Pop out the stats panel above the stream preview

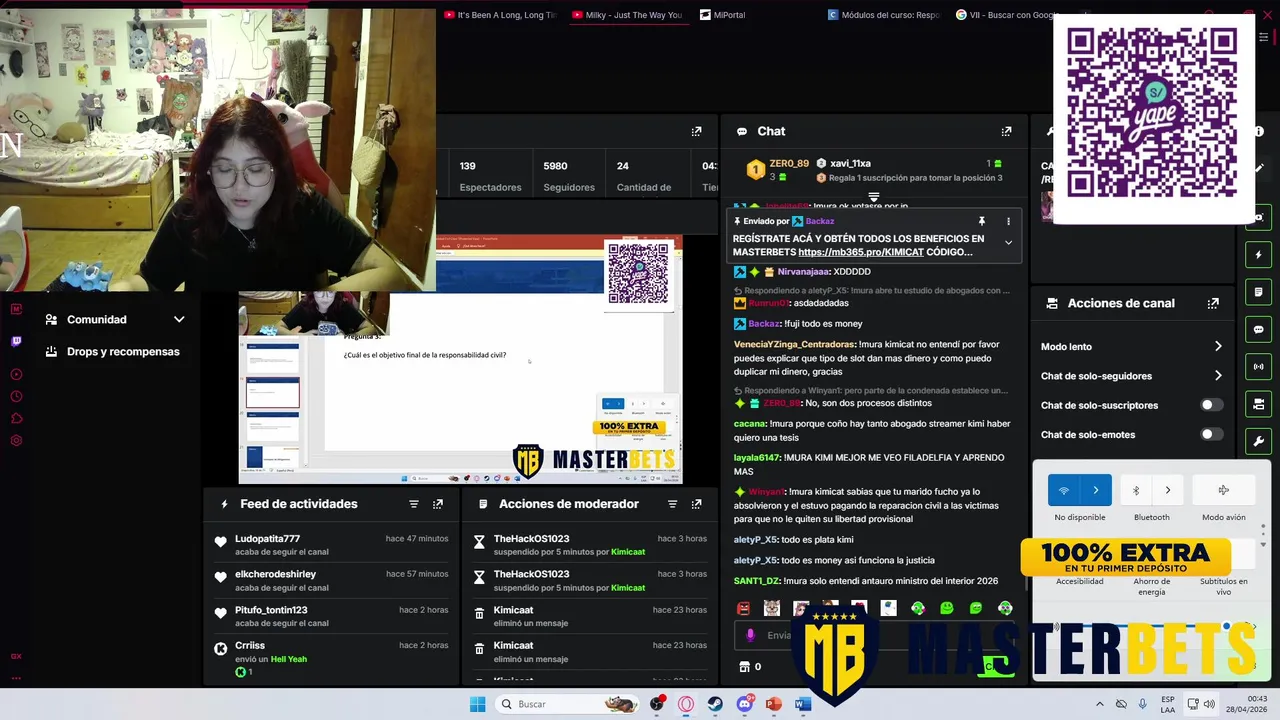[696, 131]
